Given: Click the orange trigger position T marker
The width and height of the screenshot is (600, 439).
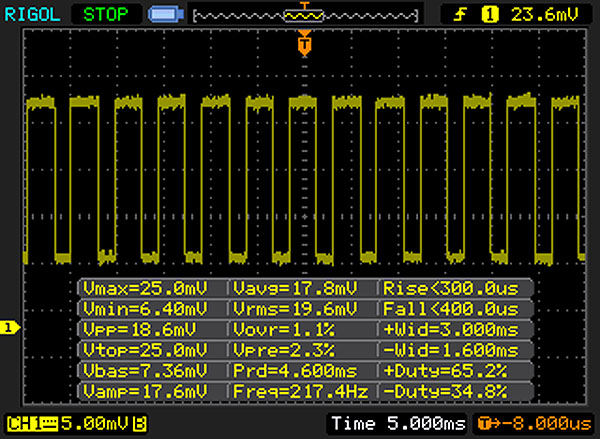Looking at the screenshot, I should (305, 44).
